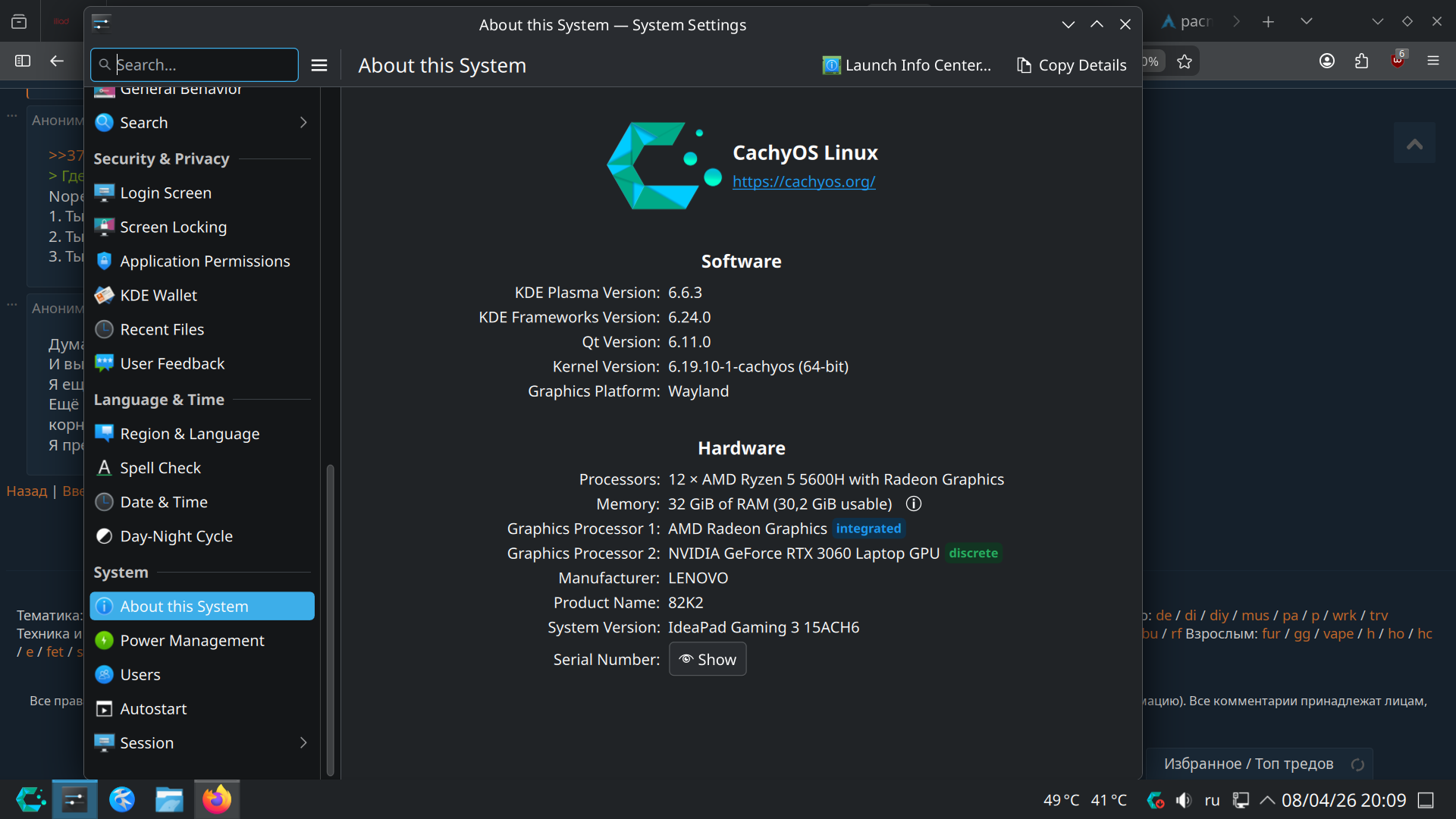Screen dimensions: 1456x819
Task: Open Spell Check settings
Action: (201, 468)
